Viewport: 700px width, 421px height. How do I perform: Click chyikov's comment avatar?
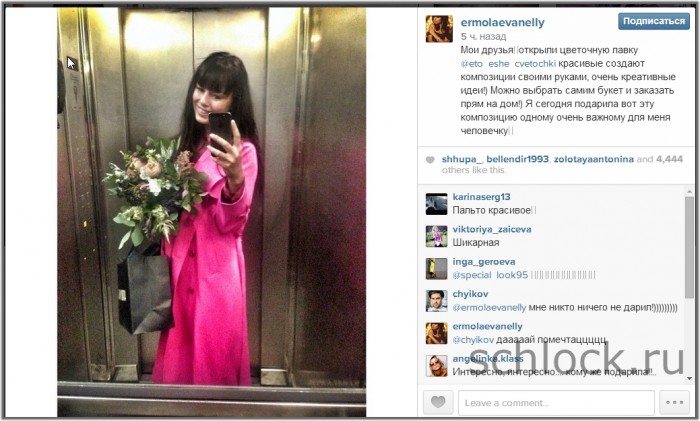436,301
